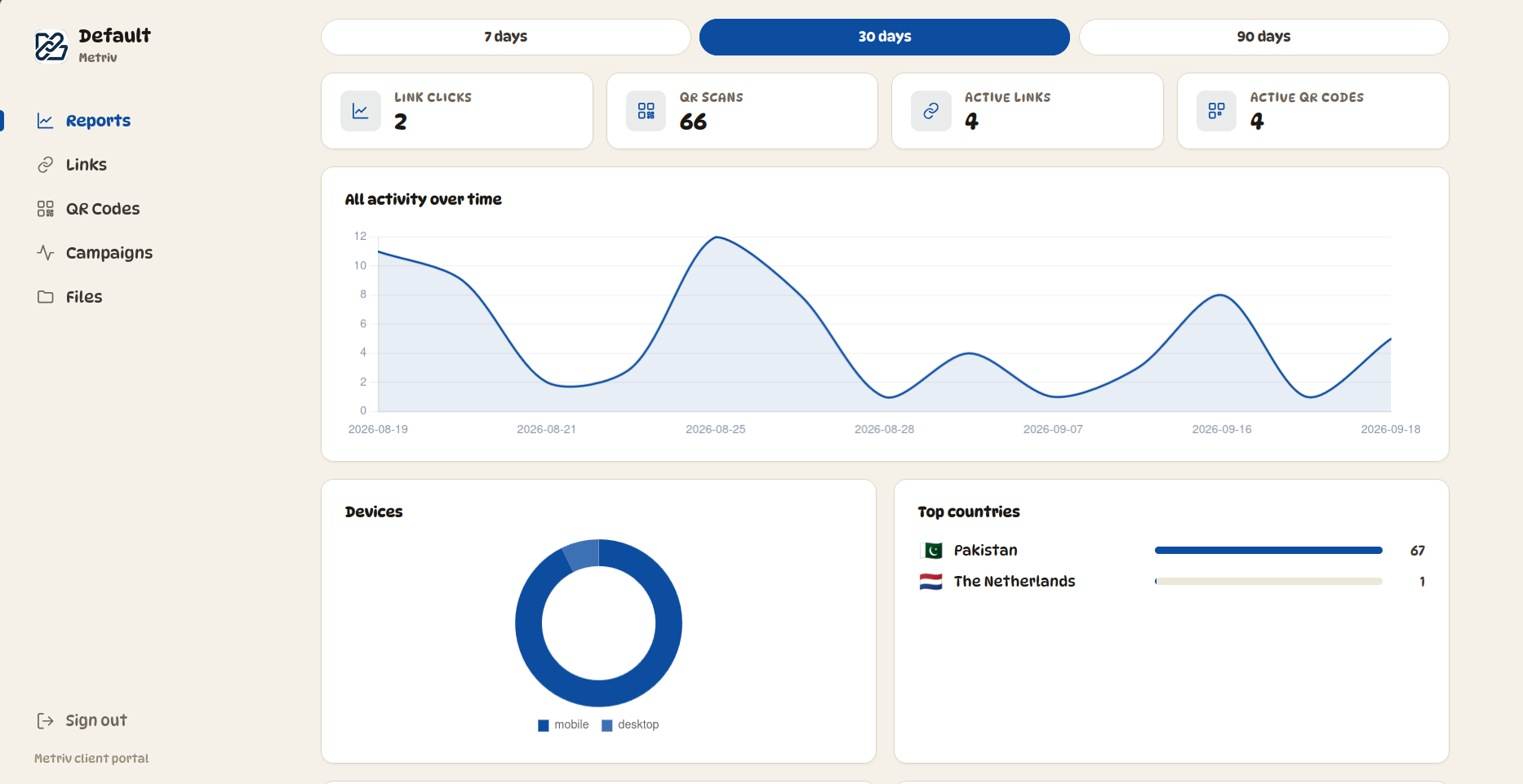The width and height of the screenshot is (1523, 784).
Task: Click the 'Top countries' heading
Action: pos(969,512)
